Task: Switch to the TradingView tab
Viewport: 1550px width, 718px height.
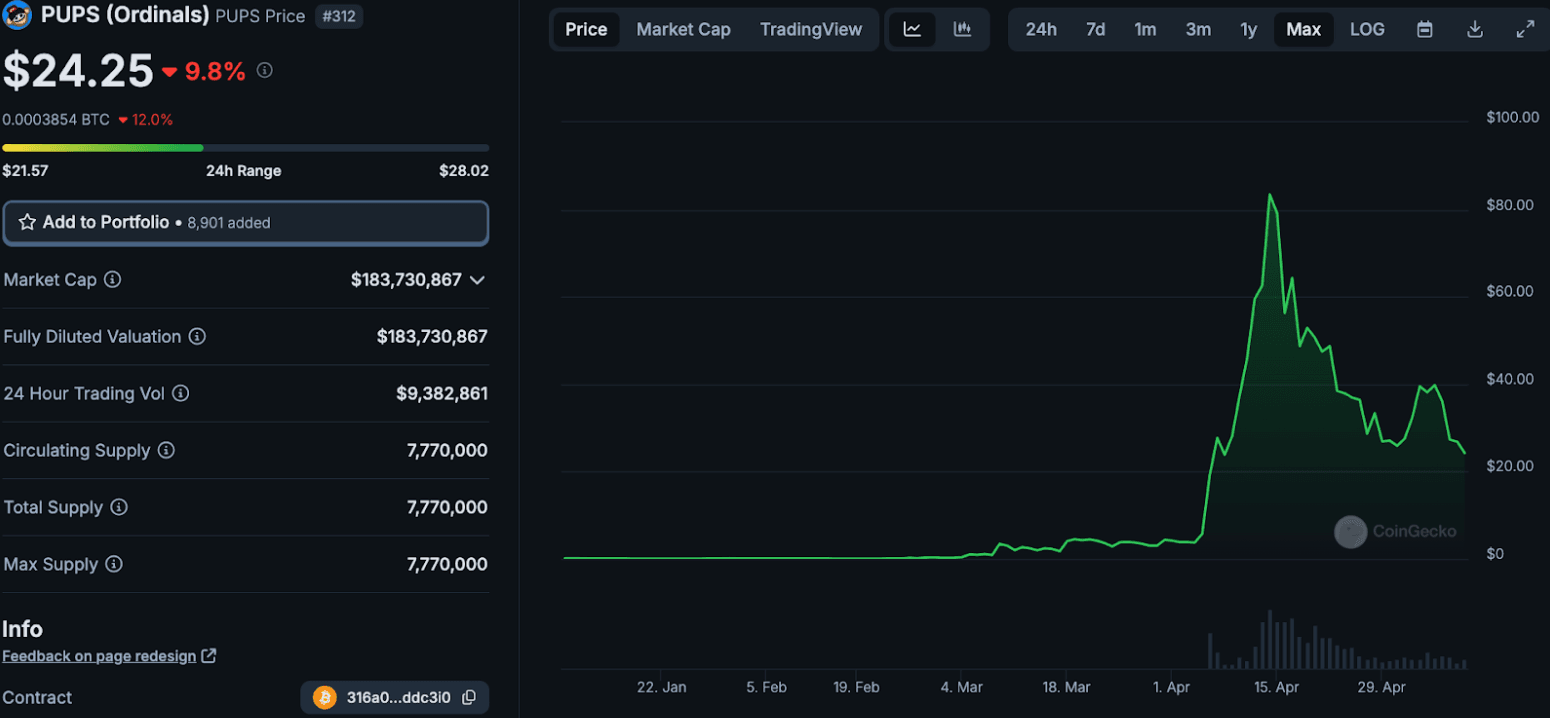Action: [x=810, y=29]
